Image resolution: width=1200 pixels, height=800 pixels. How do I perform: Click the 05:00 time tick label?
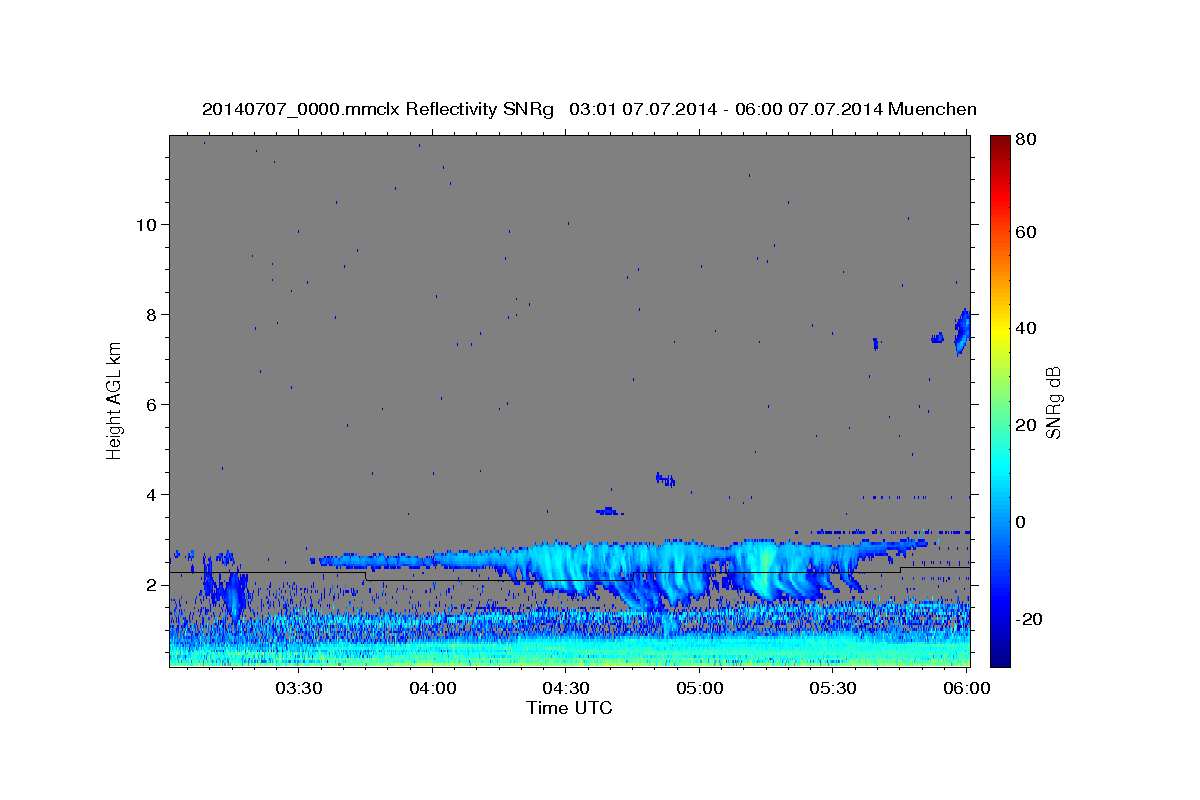[700, 689]
